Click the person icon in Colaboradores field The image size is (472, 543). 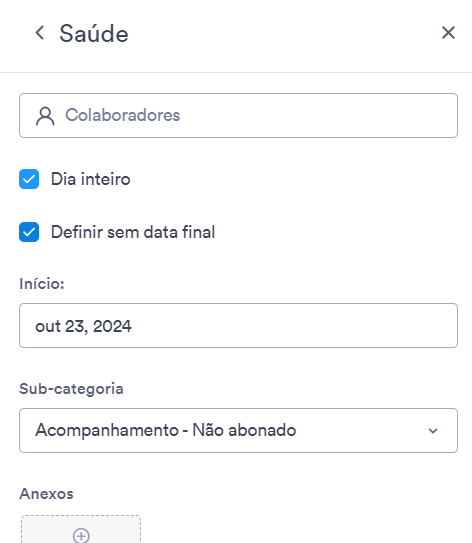tap(45, 116)
